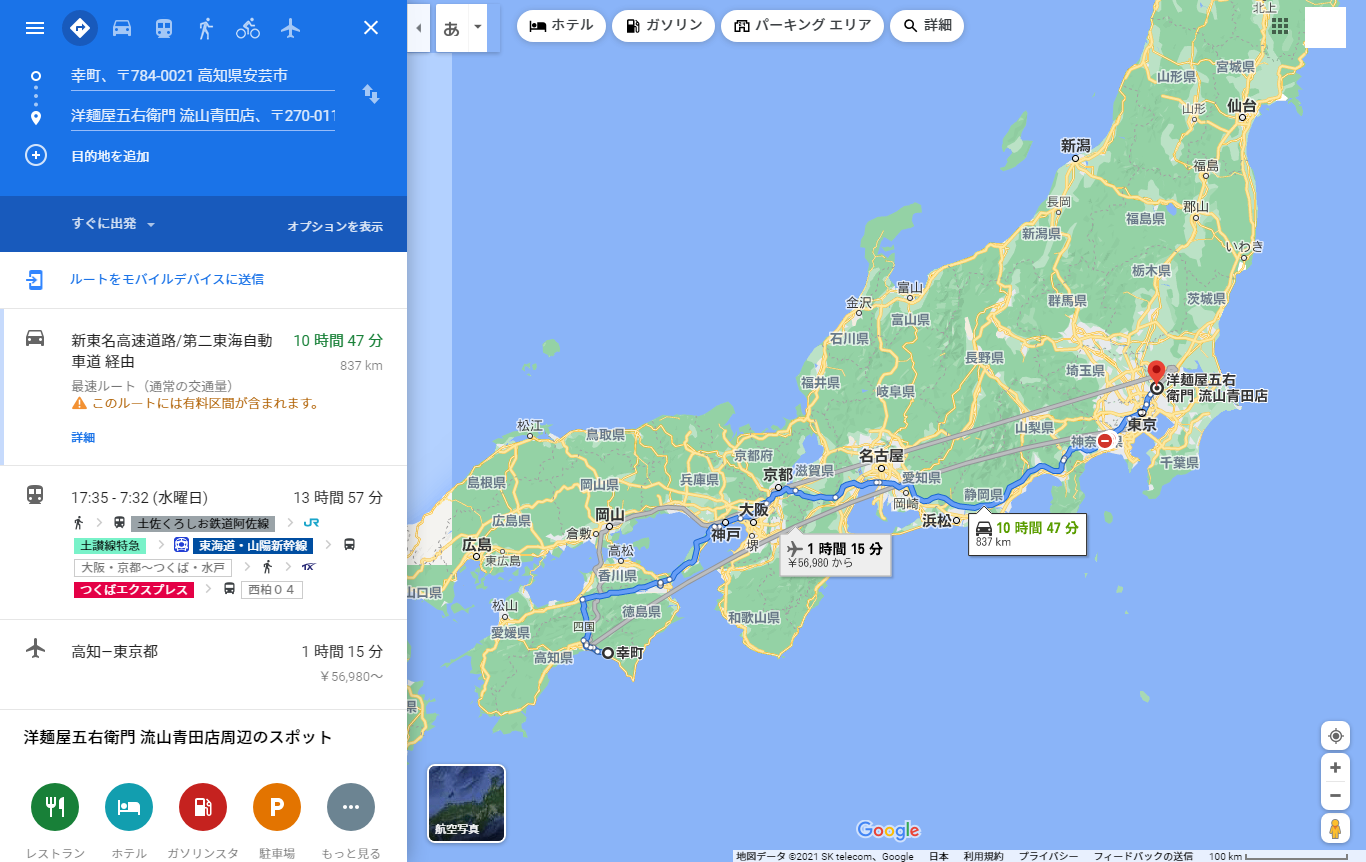
Task: Open 詳細 link for driving route
Action: (x=83, y=437)
